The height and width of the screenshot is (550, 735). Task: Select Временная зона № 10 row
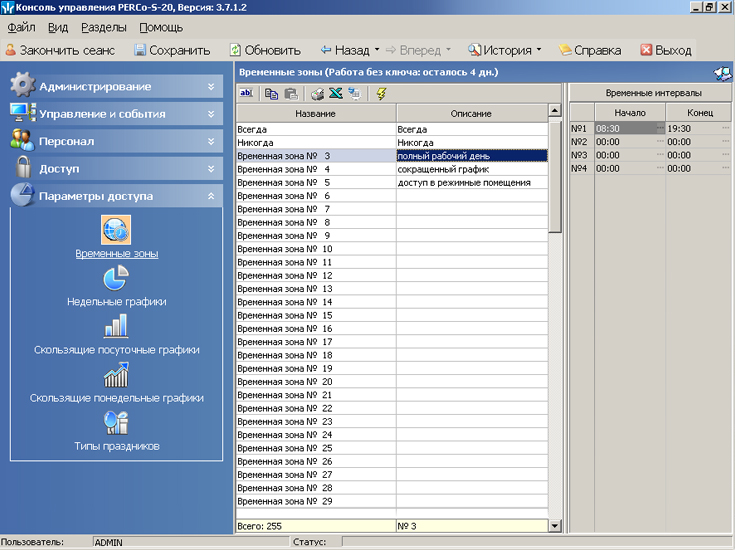tap(316, 249)
